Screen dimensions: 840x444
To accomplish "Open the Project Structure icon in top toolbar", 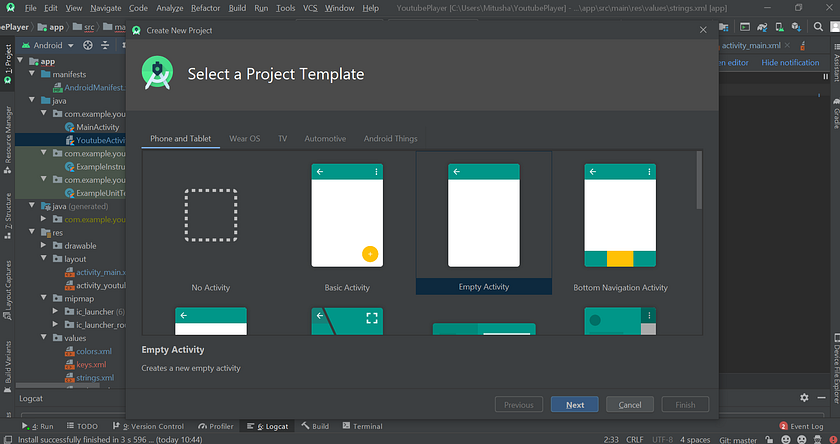I will click(x=724, y=27).
